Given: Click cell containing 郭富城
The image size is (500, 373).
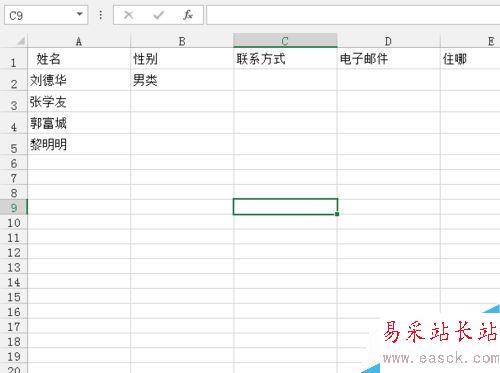Looking at the screenshot, I should click(x=79, y=123).
